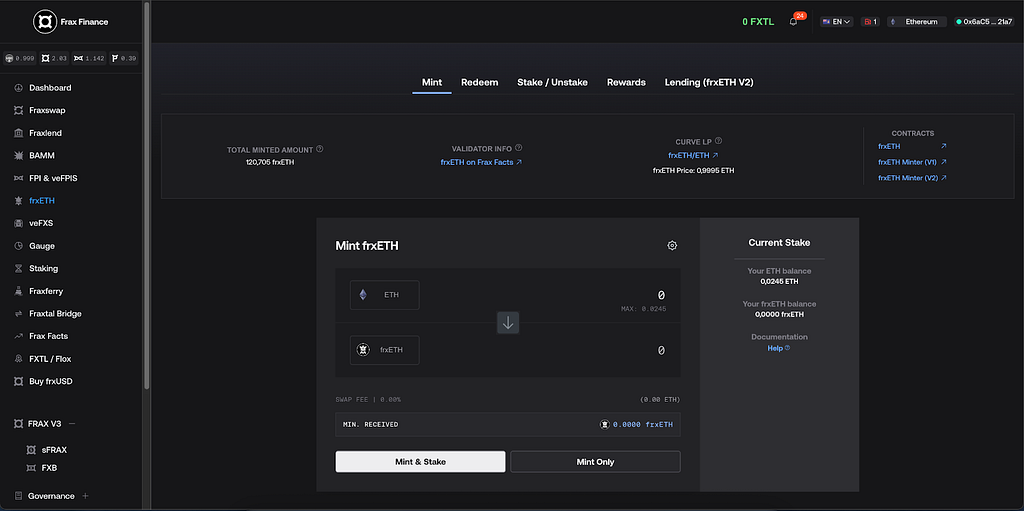Click the gas price indicator showing 1

(870, 22)
